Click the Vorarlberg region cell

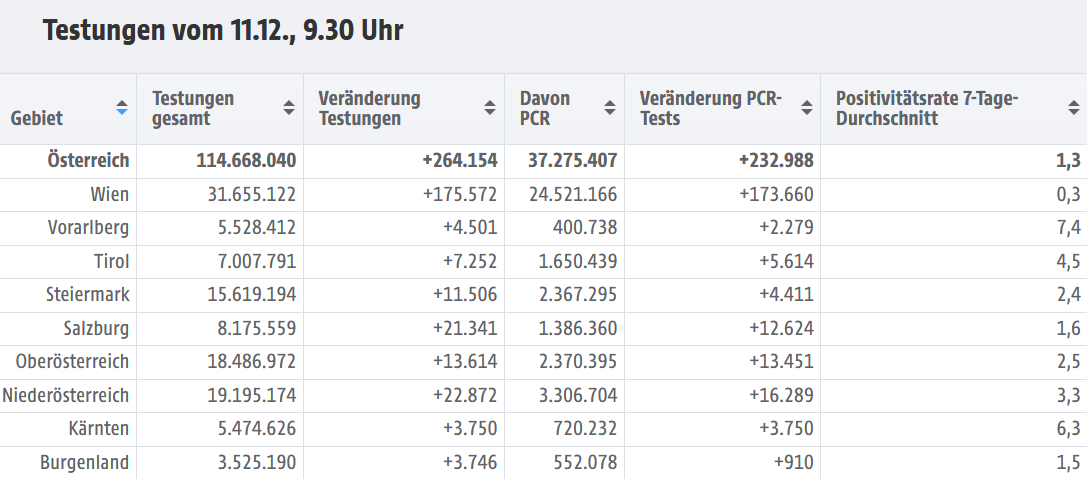(89, 227)
